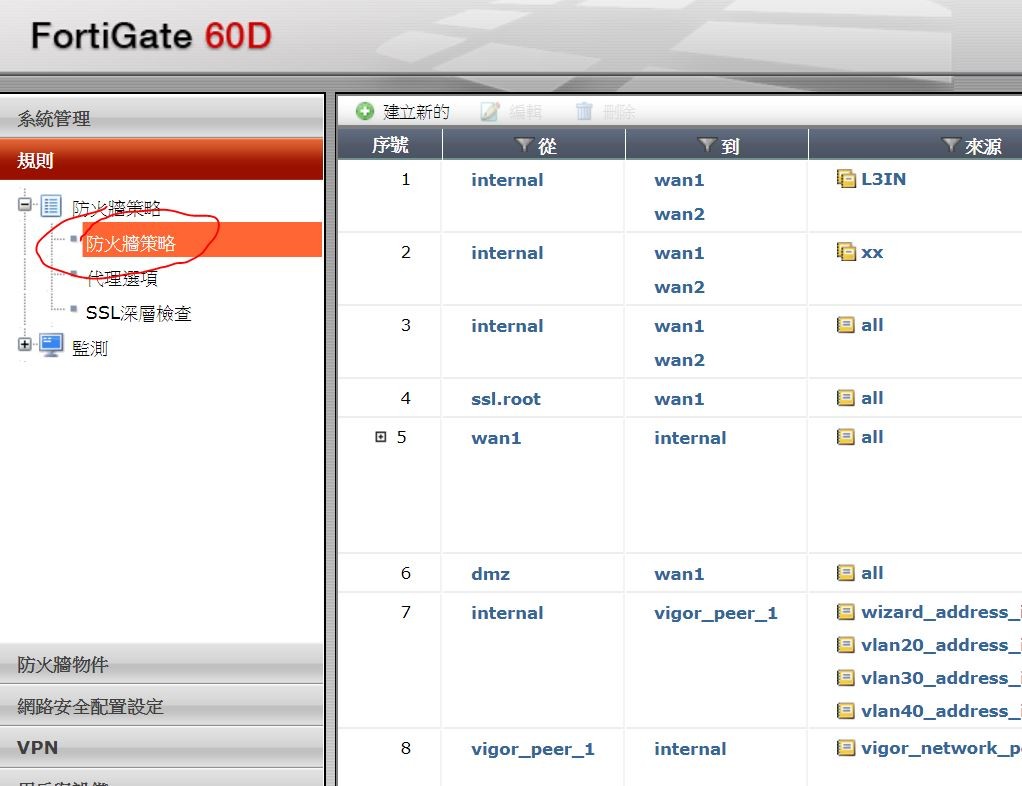
Task: Select the 監測 tree item
Action: click(x=90, y=348)
